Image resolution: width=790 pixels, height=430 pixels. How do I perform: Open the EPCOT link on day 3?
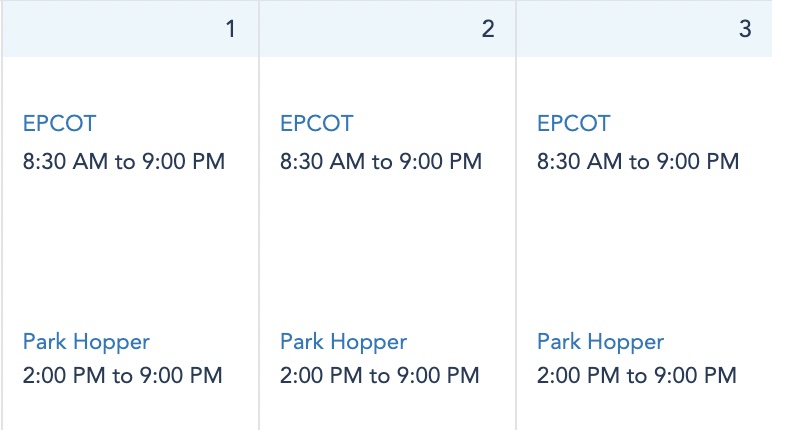[x=573, y=125]
